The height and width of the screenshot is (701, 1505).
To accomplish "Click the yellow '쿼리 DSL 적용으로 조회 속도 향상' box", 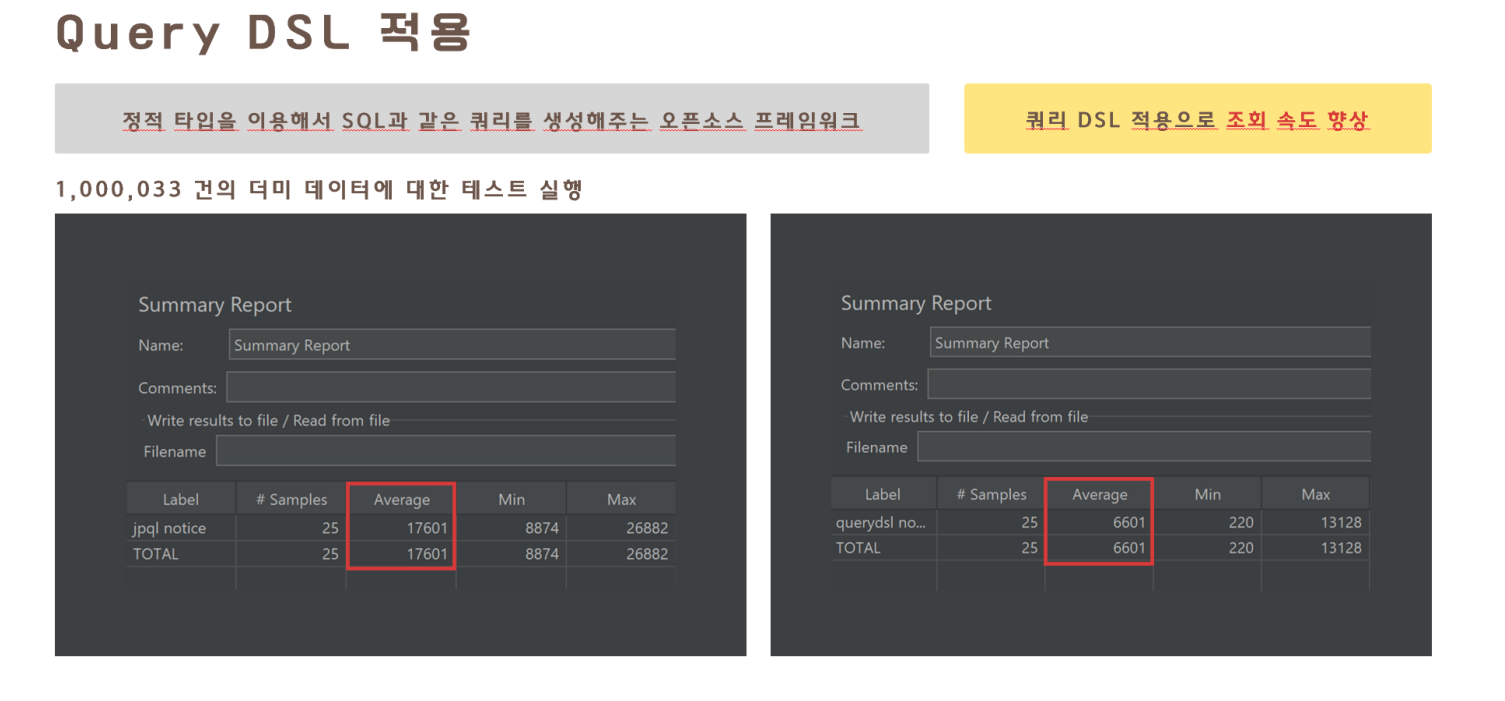I will click(x=1198, y=119).
